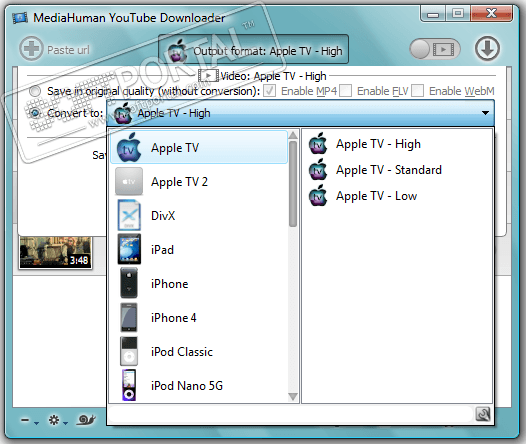Choose iPod Nano 5G in device list
This screenshot has width=526, height=444.
[x=199, y=386]
